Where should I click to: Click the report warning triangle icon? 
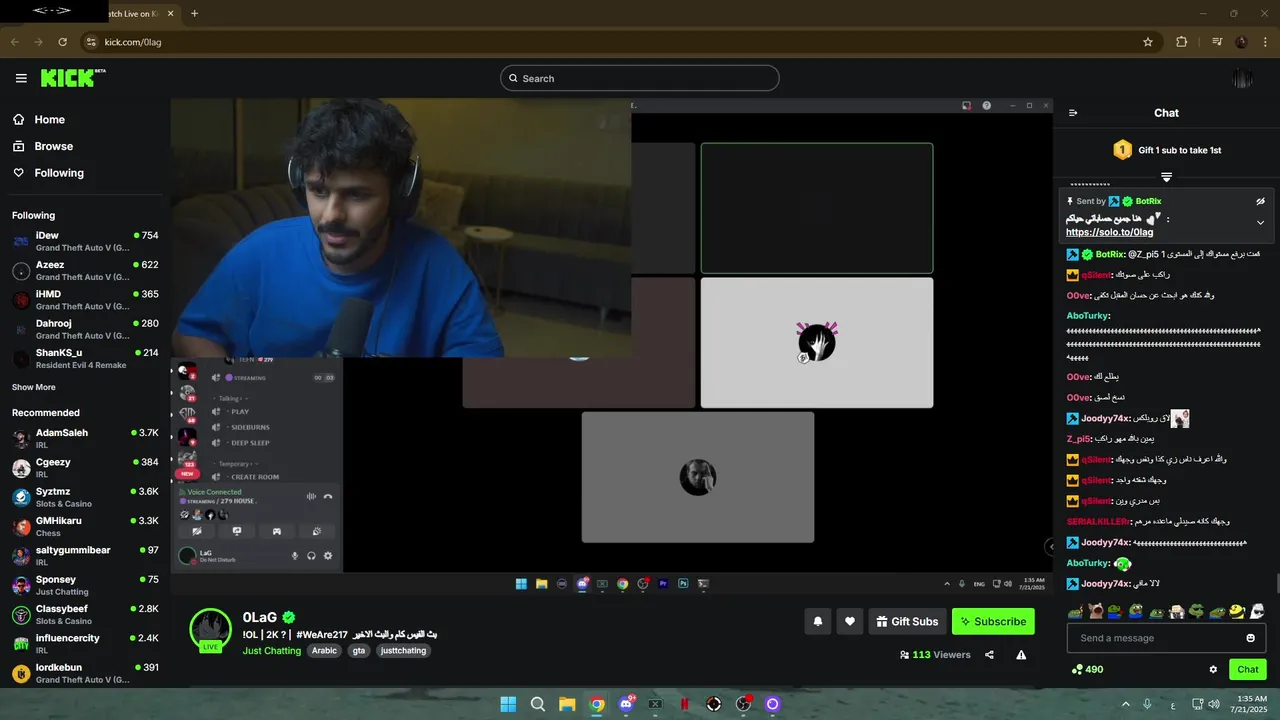point(1021,655)
